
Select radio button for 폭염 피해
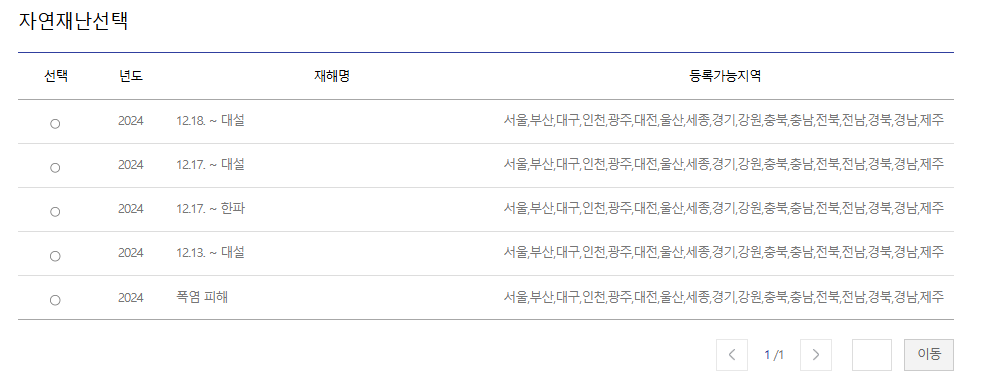(55, 300)
